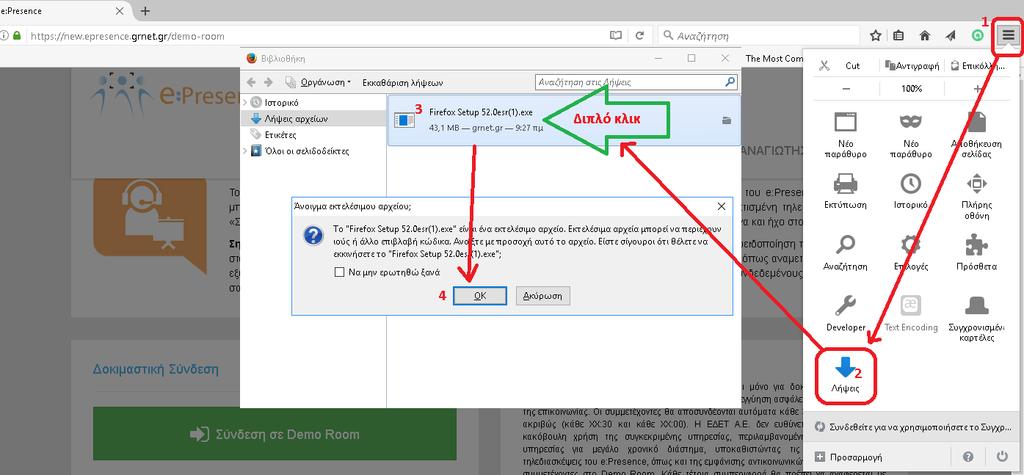Decrease zoom with minus button
This screenshot has height=475, width=1024.
(x=846, y=88)
